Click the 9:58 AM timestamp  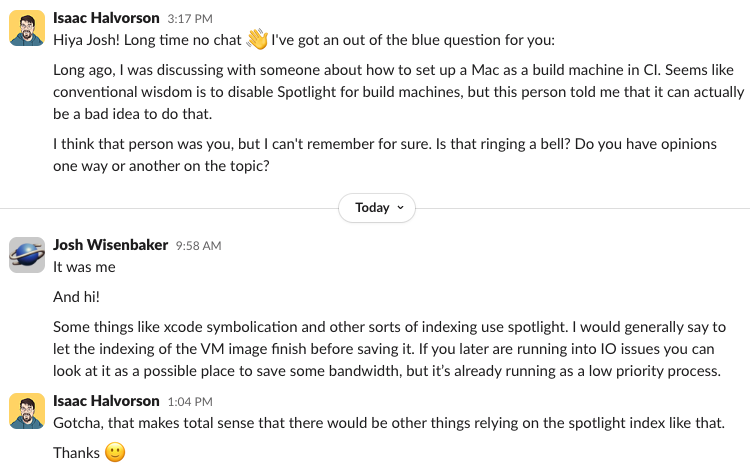click(x=199, y=246)
